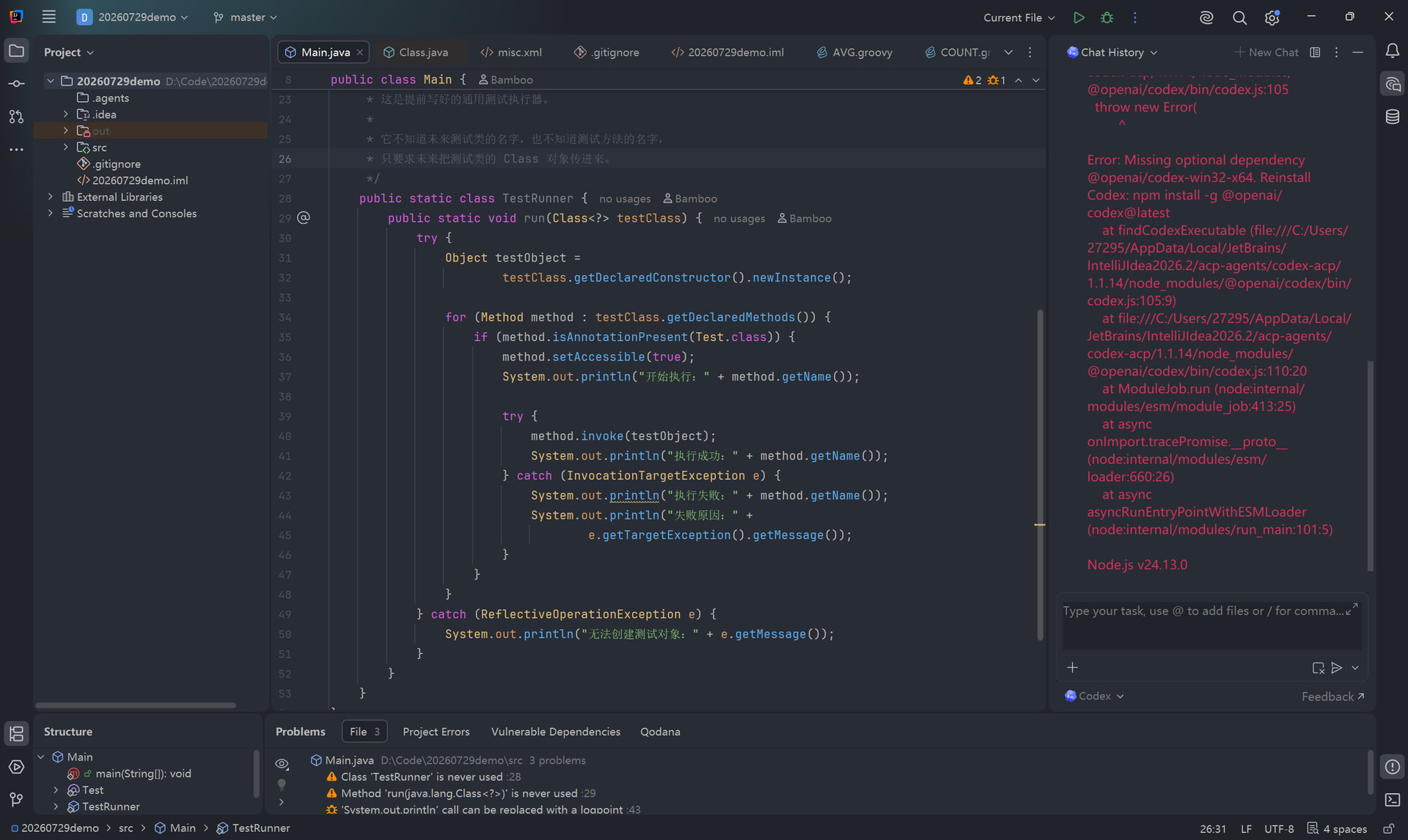Open the Notifications bell
This screenshot has width=1408, height=840.
tap(1392, 51)
